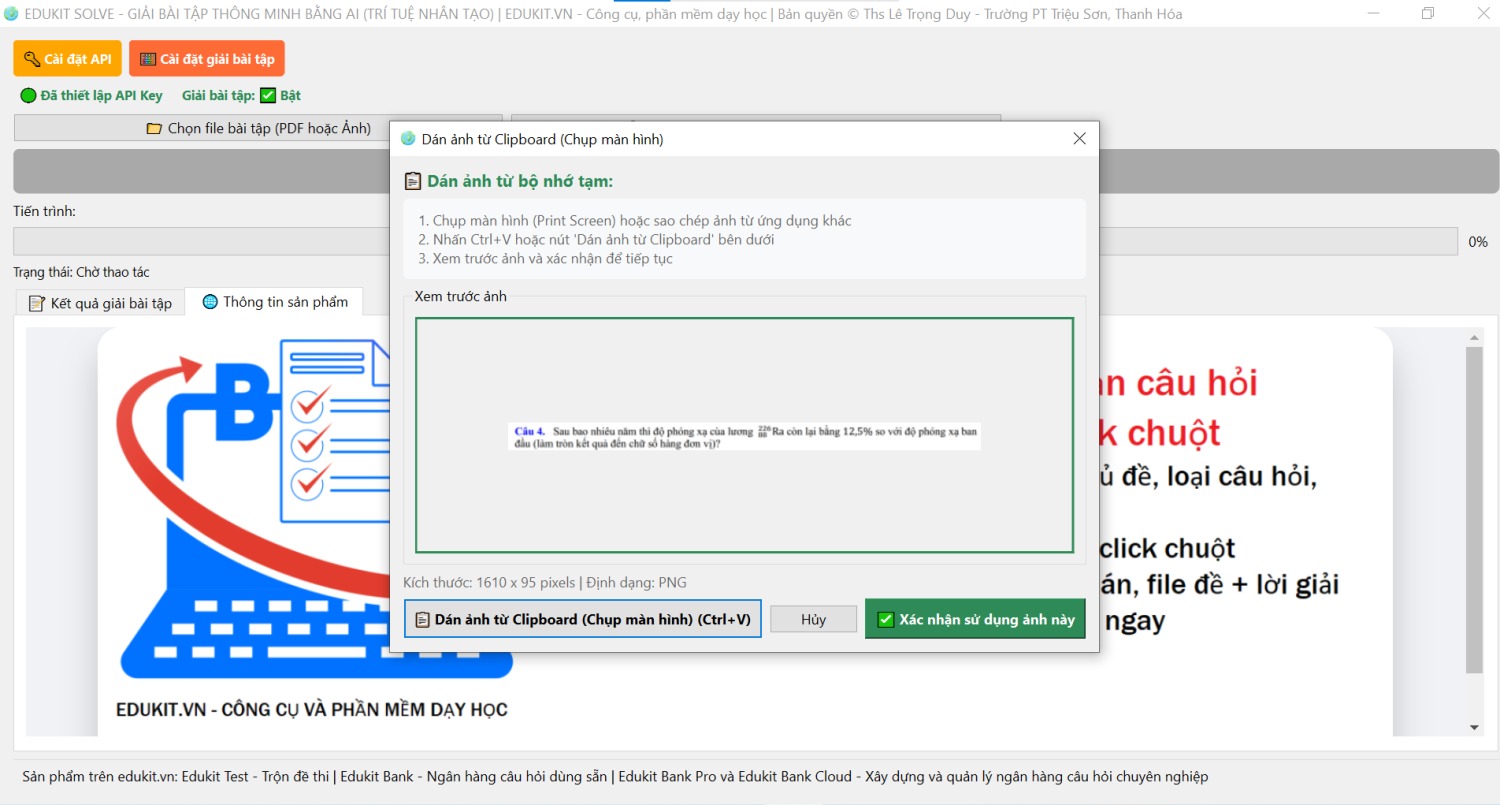Click the icon on Cài đặt giải bài tập
Image resolution: width=1500 pixels, height=805 pixels.
(x=147, y=59)
